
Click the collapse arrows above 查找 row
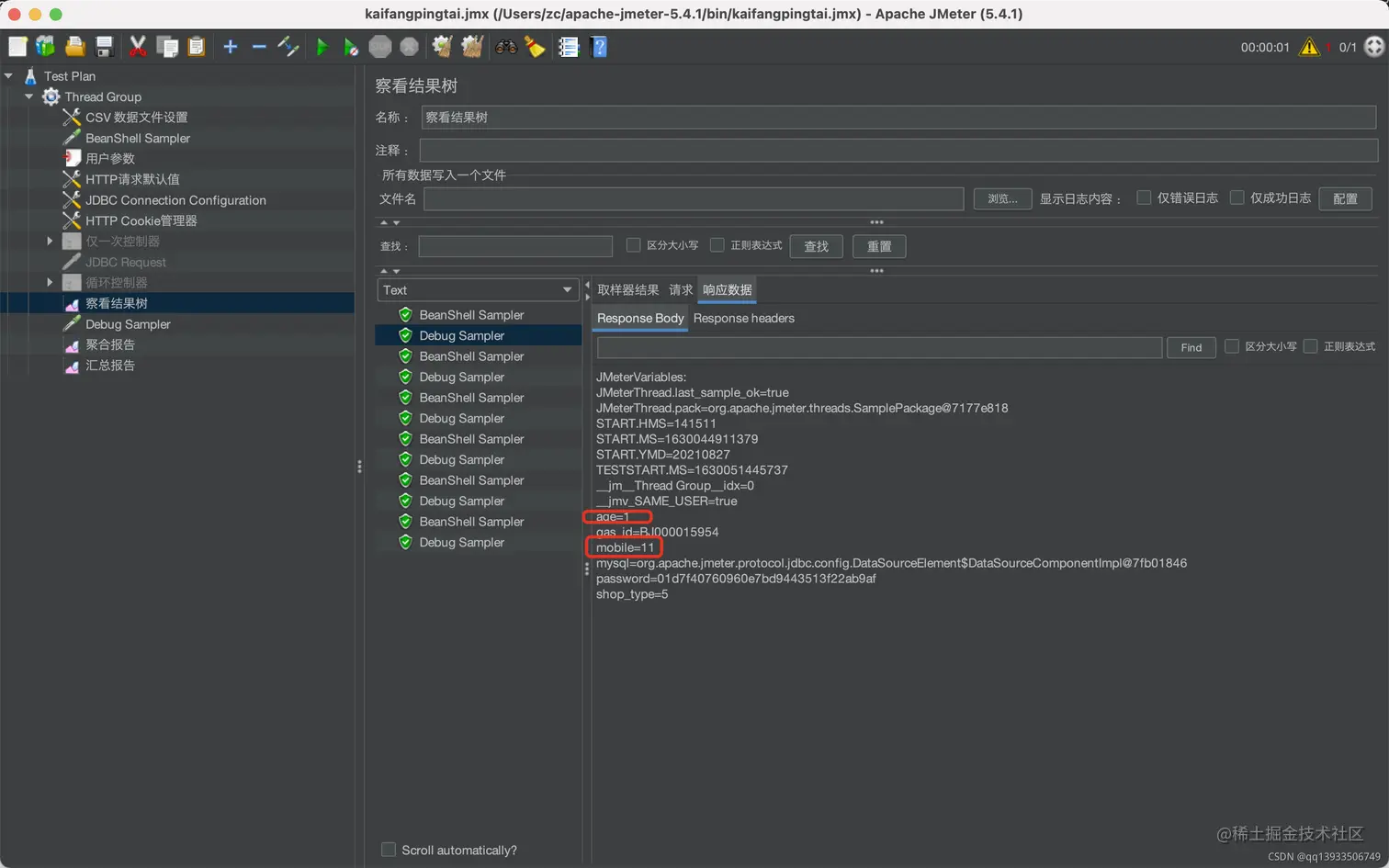tap(390, 223)
